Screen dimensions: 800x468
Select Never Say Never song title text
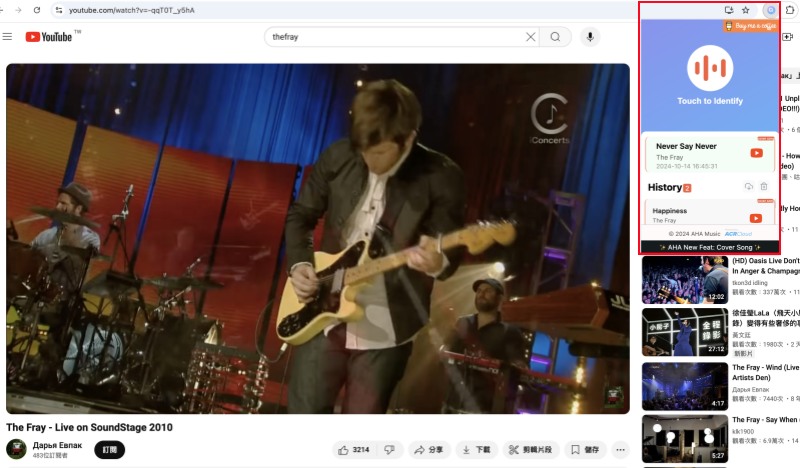click(x=686, y=146)
